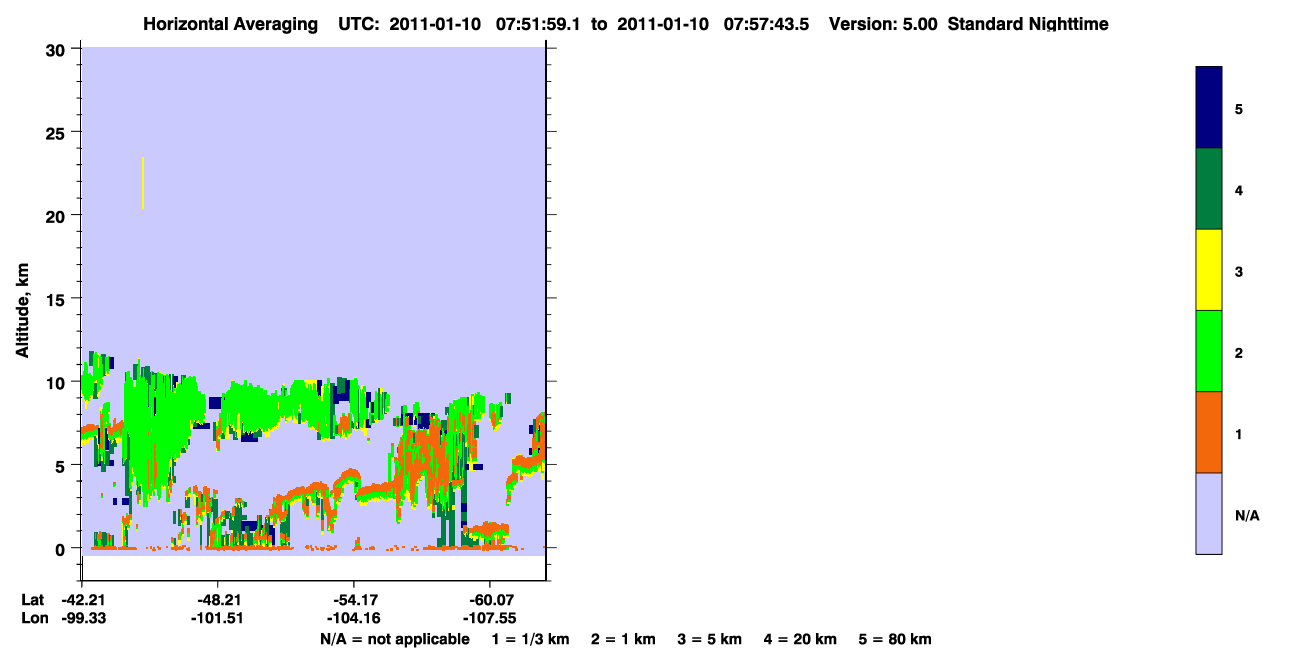The width and height of the screenshot is (1300, 667).
Task: Click longitude value -104.16
Action: tap(353, 618)
